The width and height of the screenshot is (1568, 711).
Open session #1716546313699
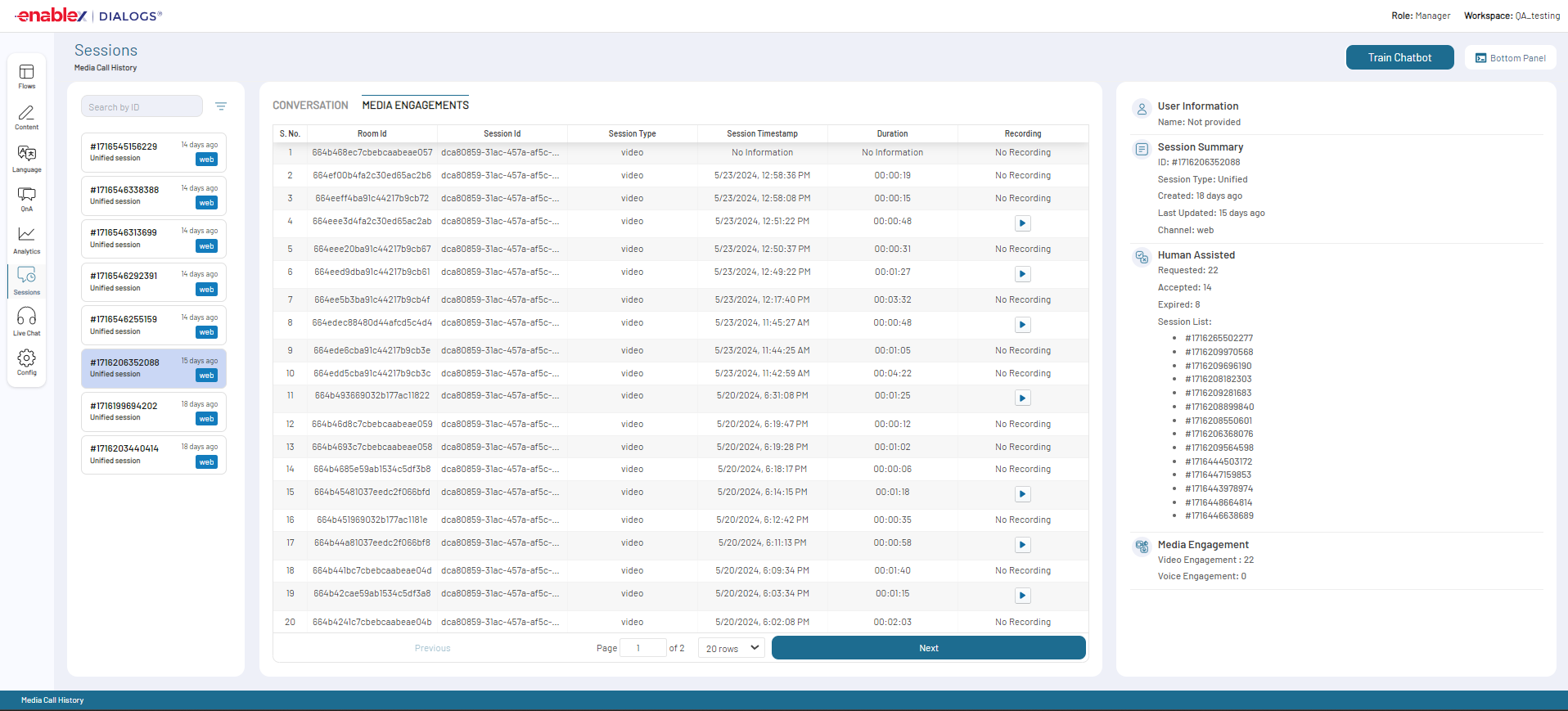point(154,239)
